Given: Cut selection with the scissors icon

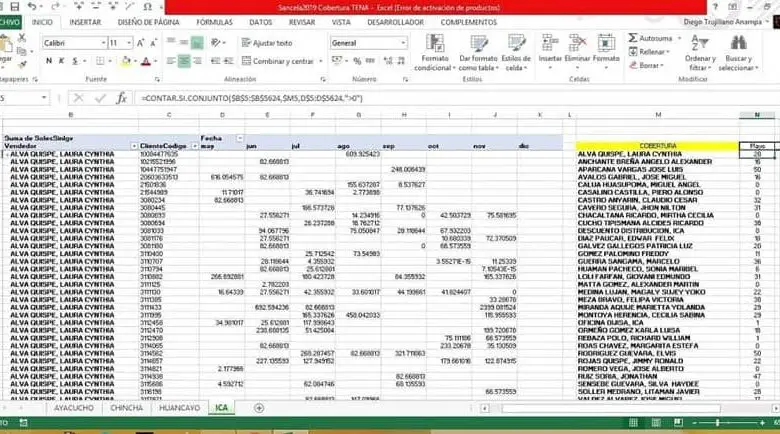Looking at the screenshot, I should click(x=21, y=37).
